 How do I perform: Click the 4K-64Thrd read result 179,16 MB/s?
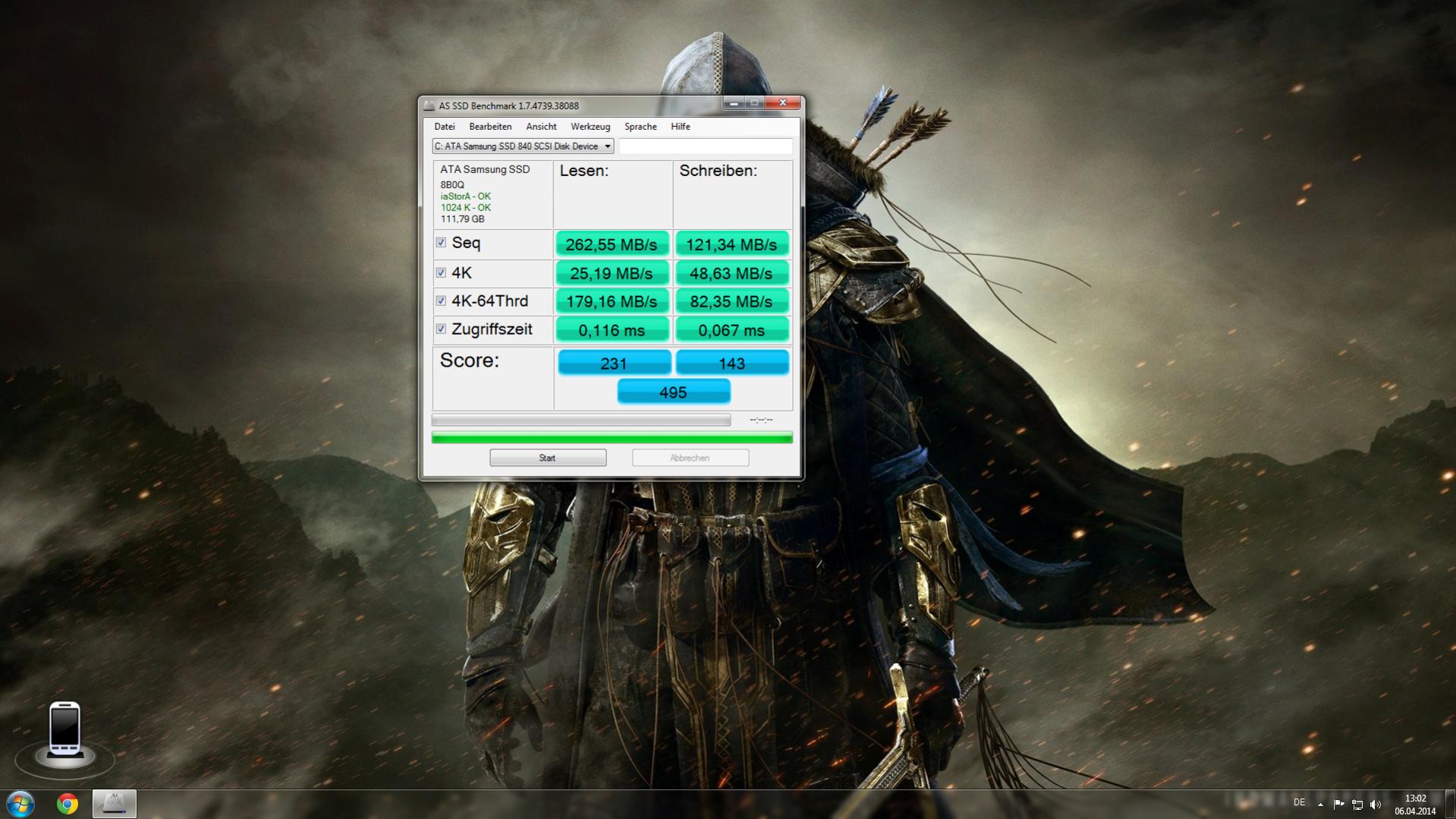(612, 301)
